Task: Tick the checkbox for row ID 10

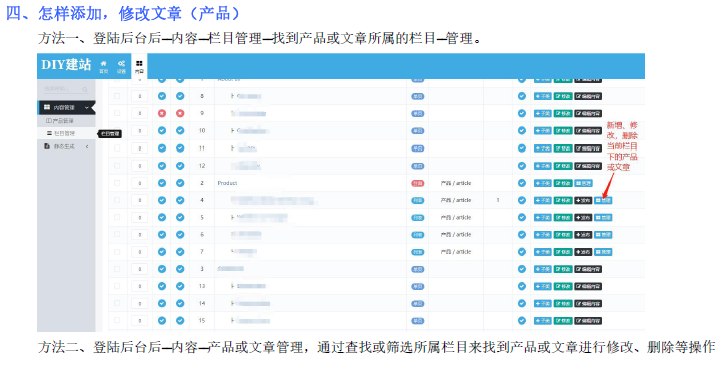Action: coord(117,130)
